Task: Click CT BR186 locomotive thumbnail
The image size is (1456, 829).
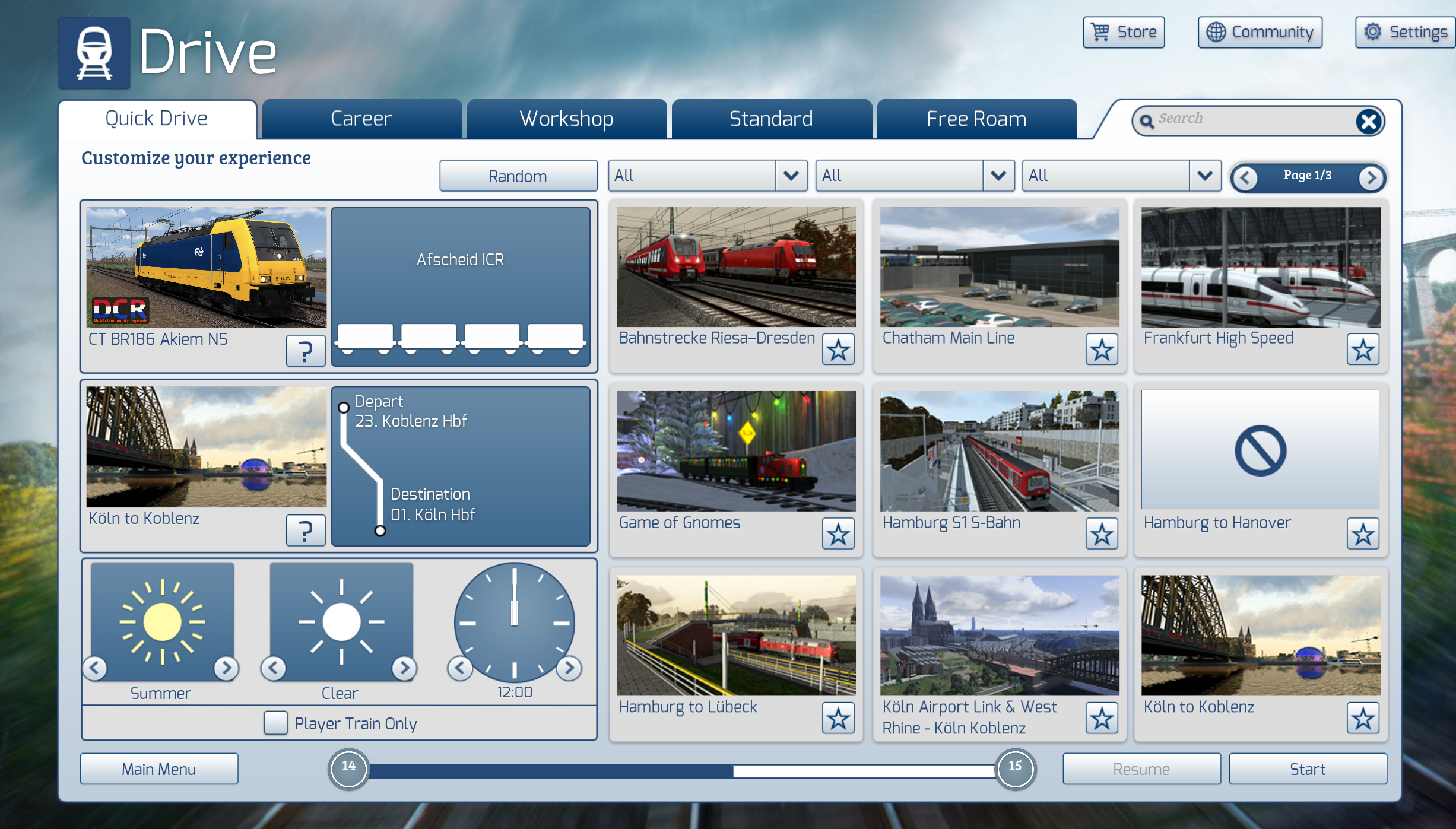Action: click(207, 267)
